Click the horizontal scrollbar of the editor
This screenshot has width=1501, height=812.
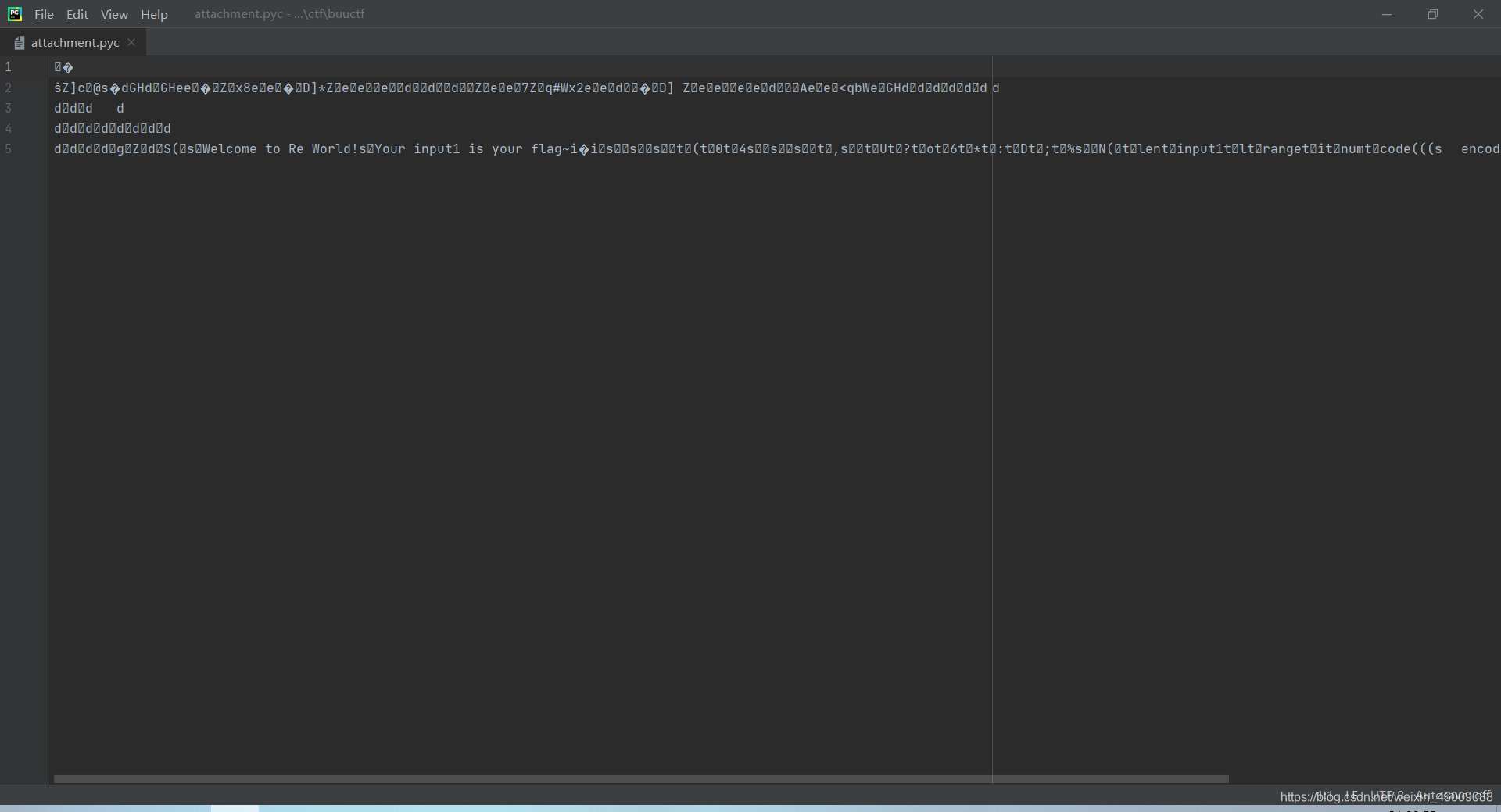(x=641, y=779)
